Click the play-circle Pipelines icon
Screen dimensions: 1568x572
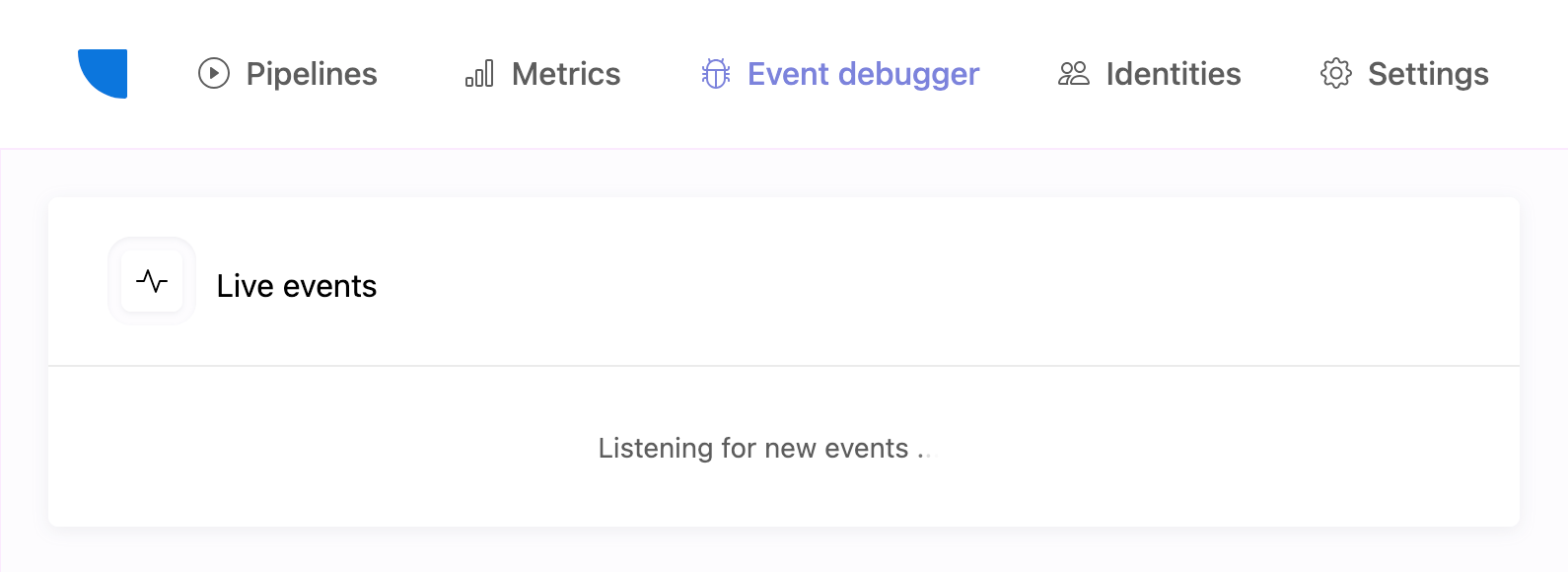pos(213,73)
